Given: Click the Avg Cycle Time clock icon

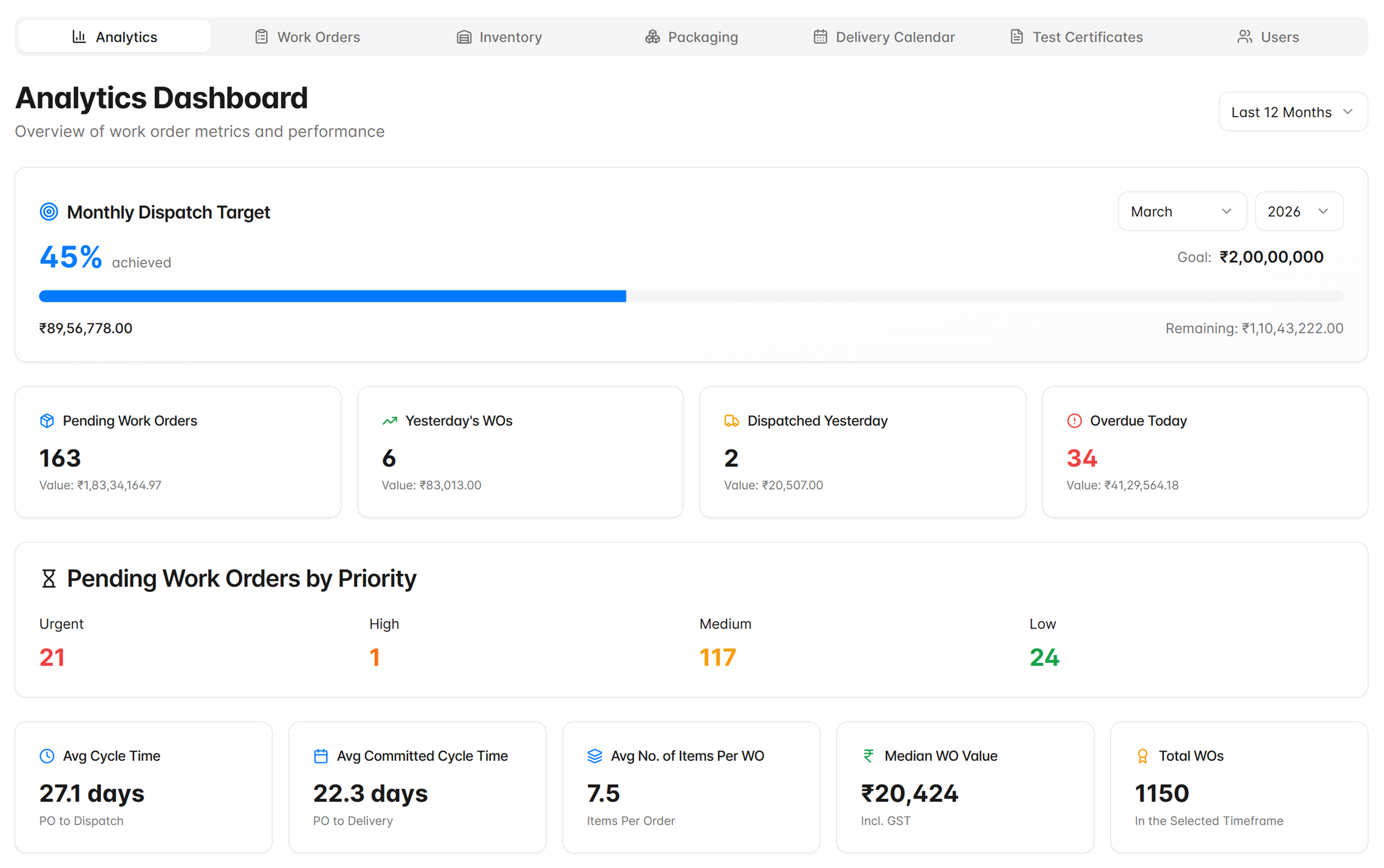Looking at the screenshot, I should [x=47, y=755].
